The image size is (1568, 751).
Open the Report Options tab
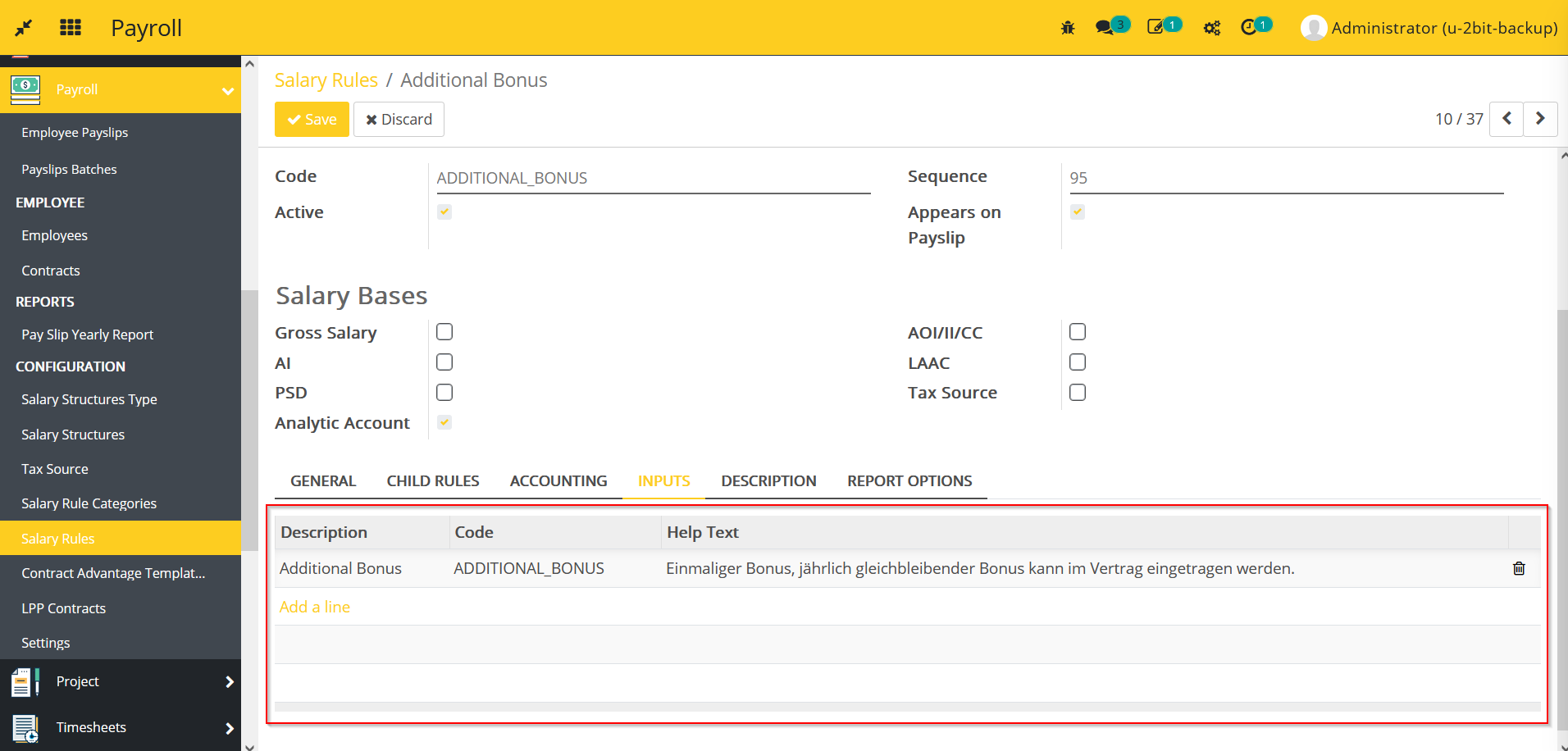(x=909, y=481)
